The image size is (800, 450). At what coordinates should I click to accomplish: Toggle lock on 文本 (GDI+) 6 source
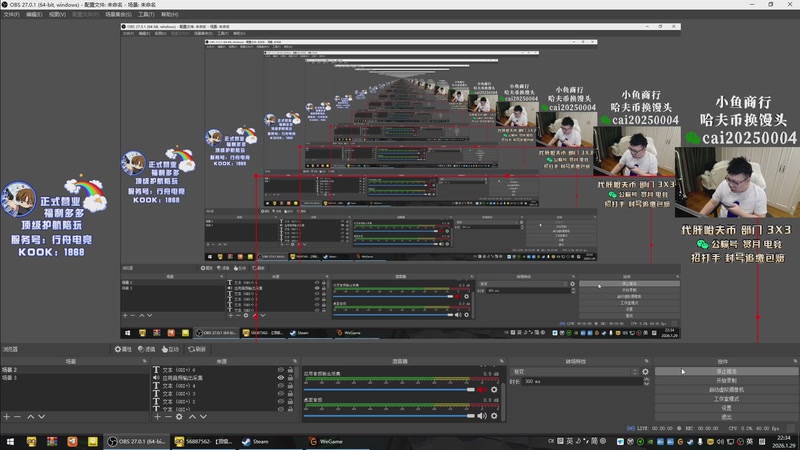[290, 370]
